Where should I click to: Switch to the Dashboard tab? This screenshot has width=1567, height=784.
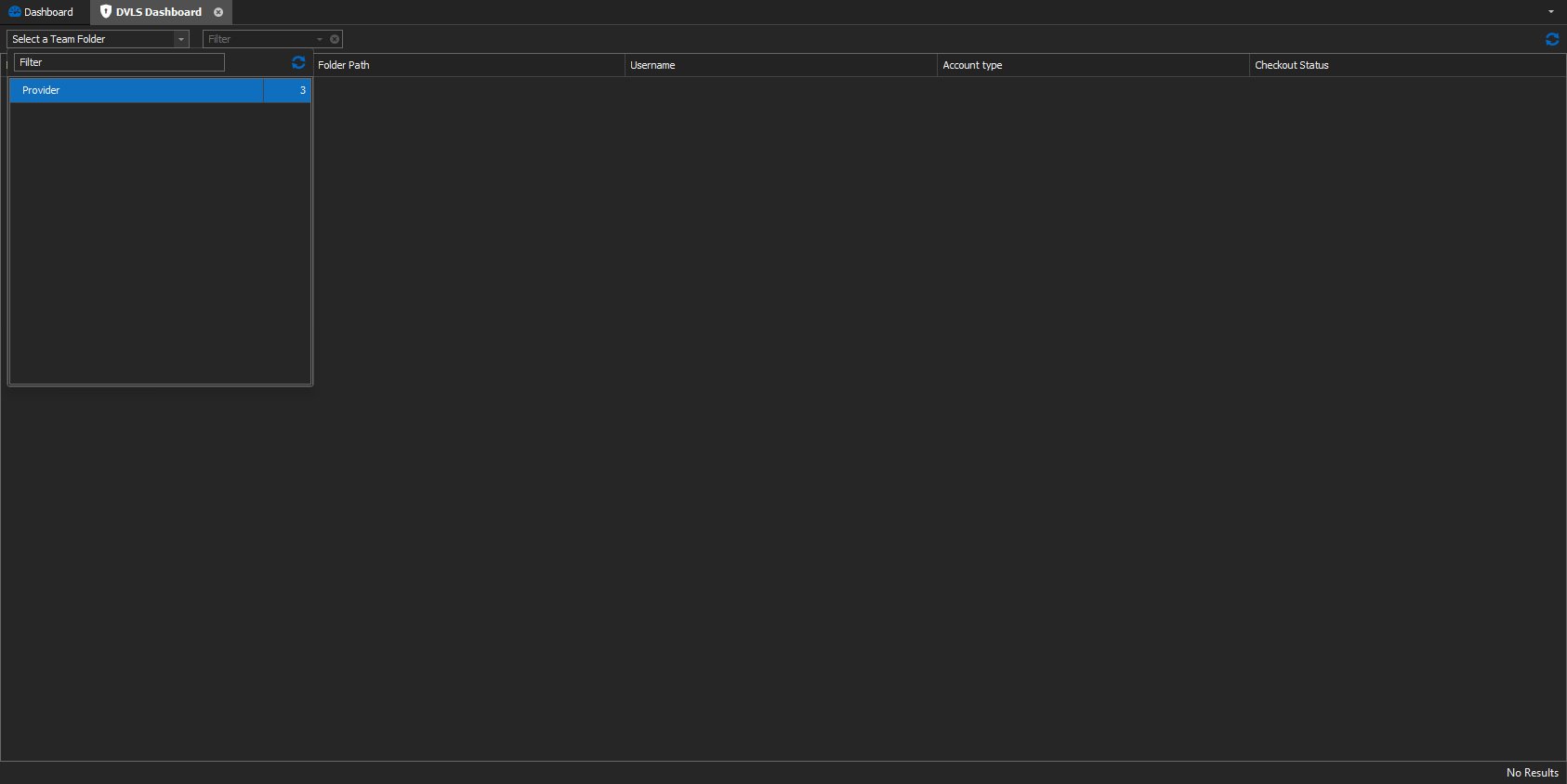[48, 12]
